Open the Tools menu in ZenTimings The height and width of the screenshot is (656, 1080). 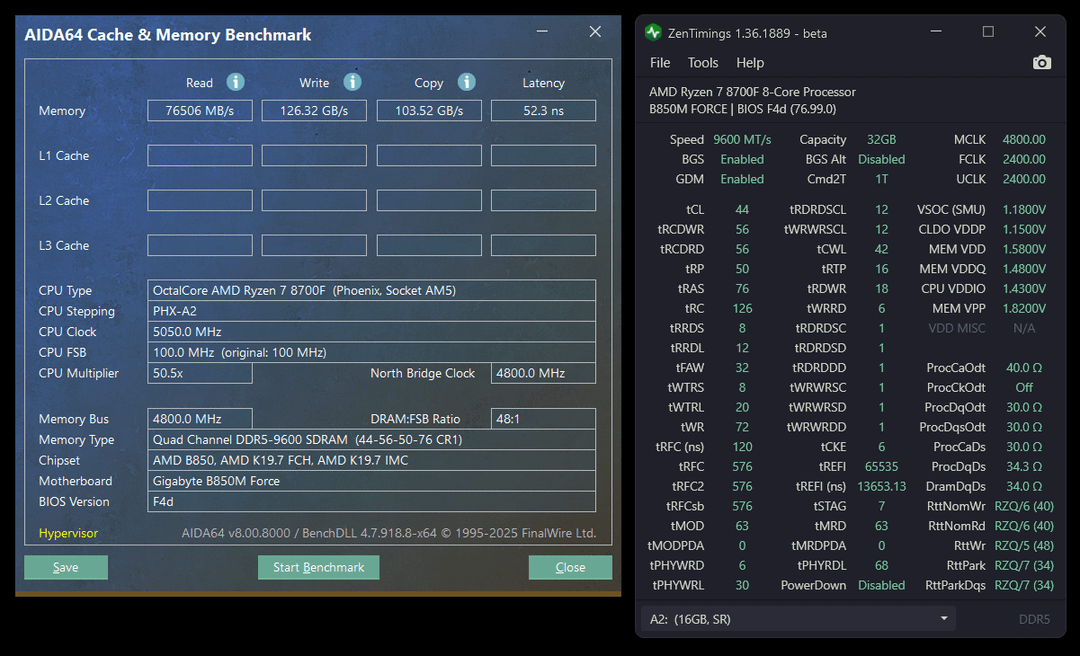(x=703, y=62)
